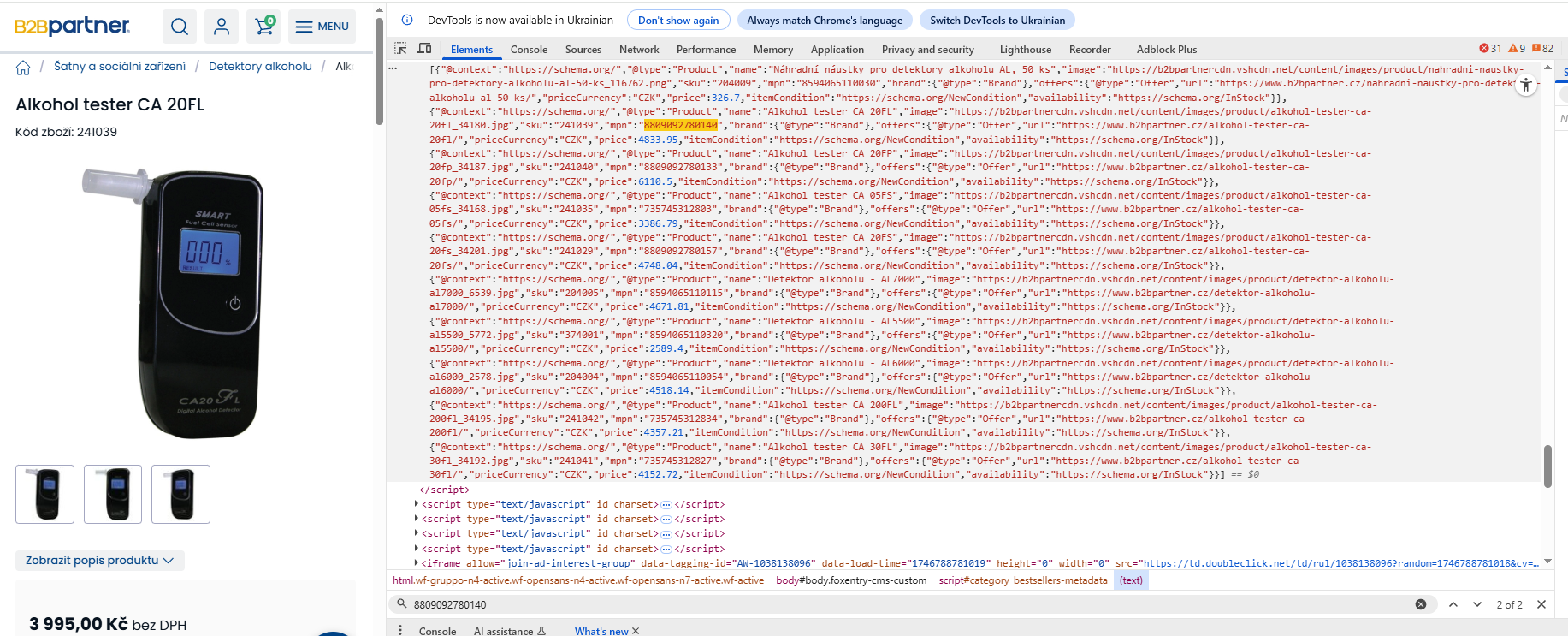Open the Application tab
This screenshot has width=1568, height=636.
(x=837, y=50)
